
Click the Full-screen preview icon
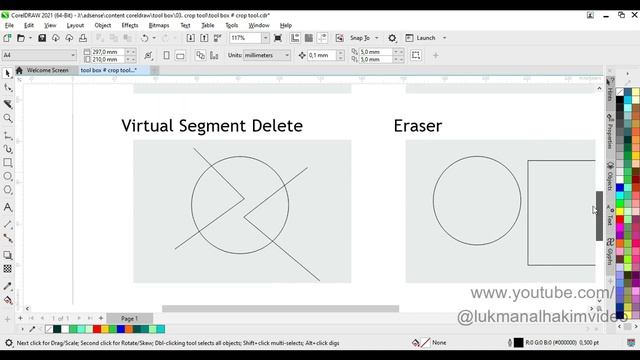click(278, 38)
